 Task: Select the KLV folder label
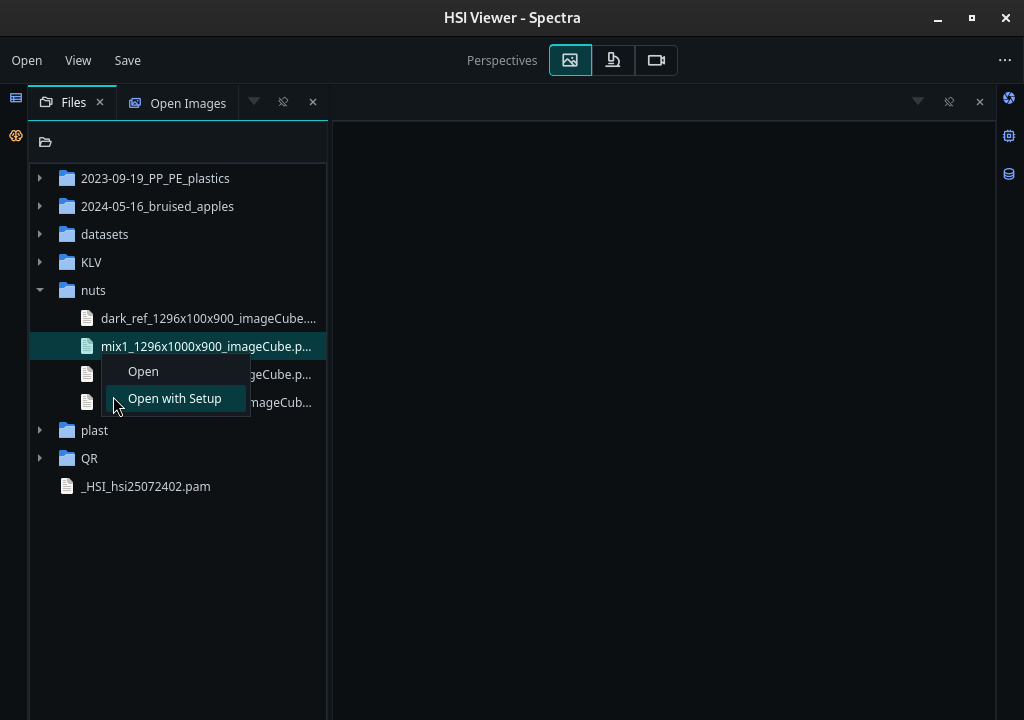(x=91, y=262)
